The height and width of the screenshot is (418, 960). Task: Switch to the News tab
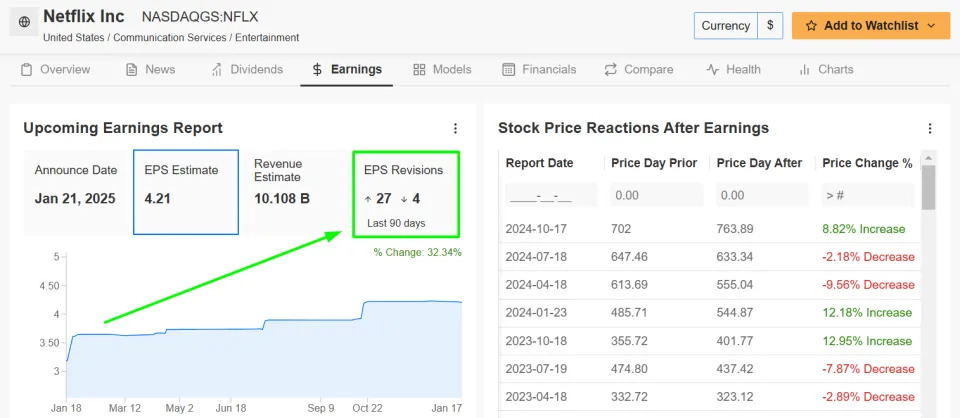[150, 69]
